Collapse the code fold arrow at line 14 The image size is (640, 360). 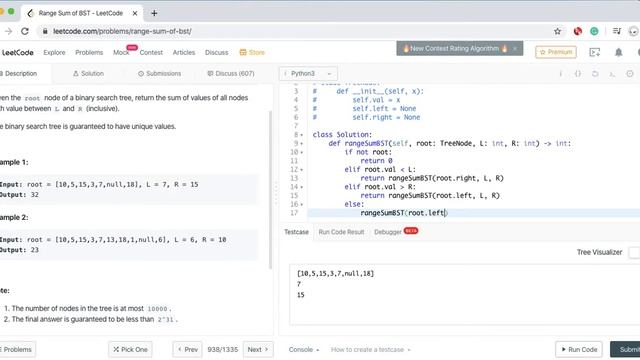click(x=302, y=187)
